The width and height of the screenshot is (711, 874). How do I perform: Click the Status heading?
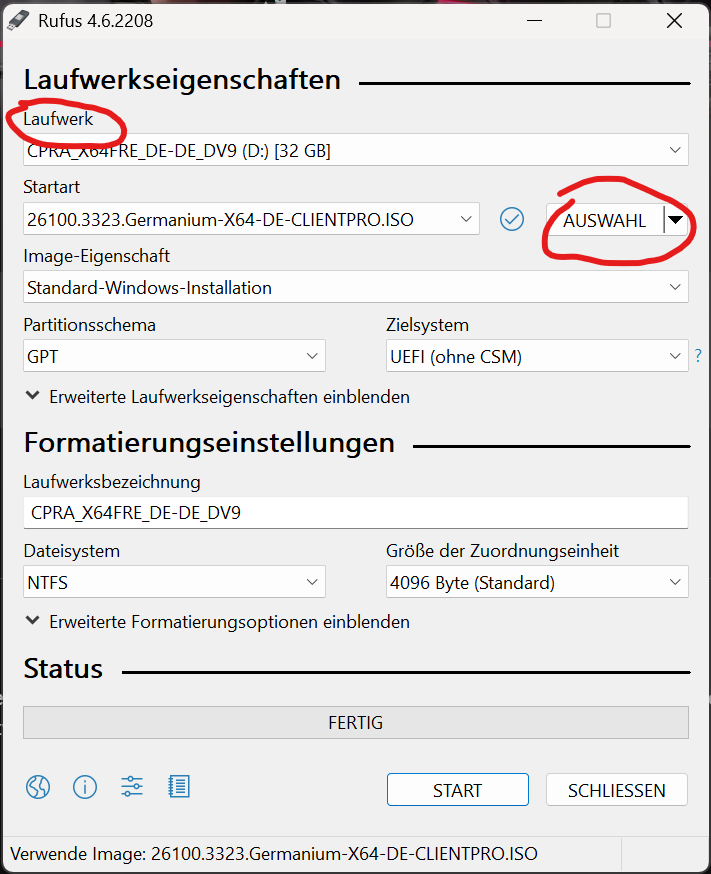63,668
